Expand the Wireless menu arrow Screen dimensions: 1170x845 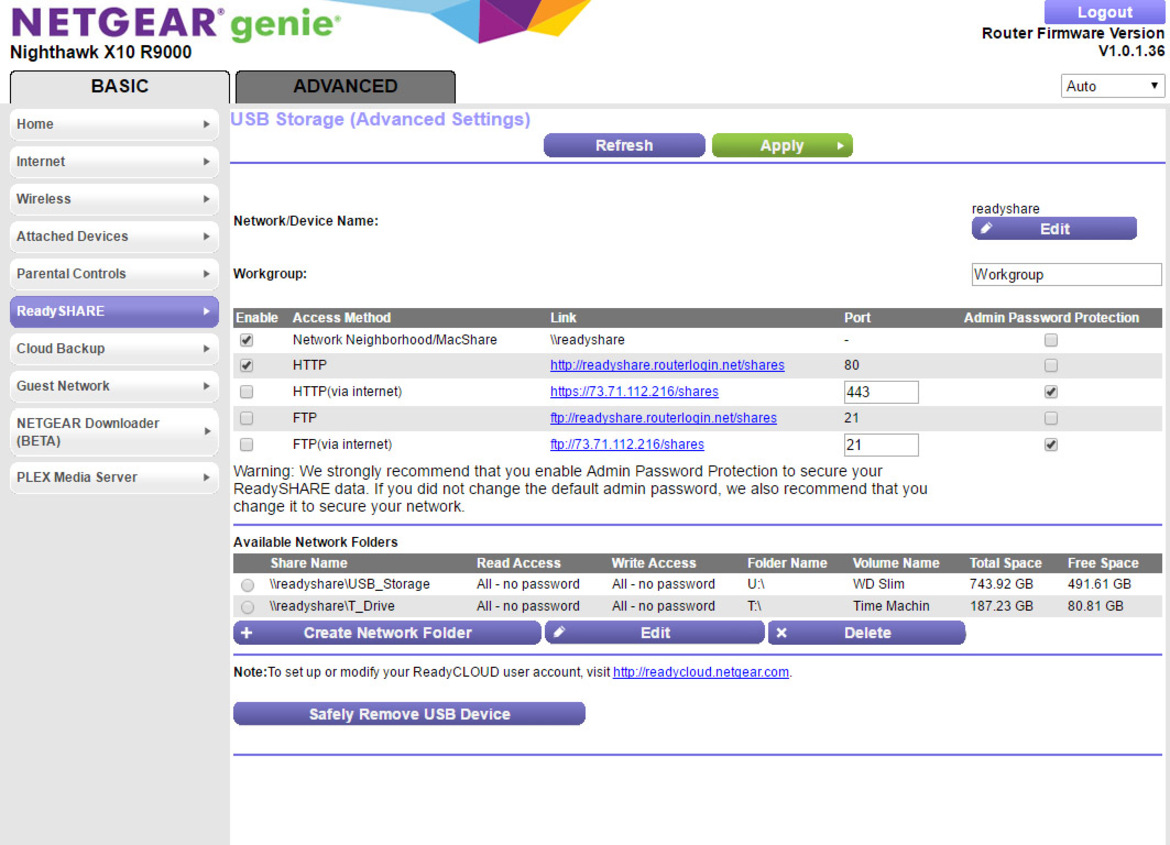tap(207, 199)
